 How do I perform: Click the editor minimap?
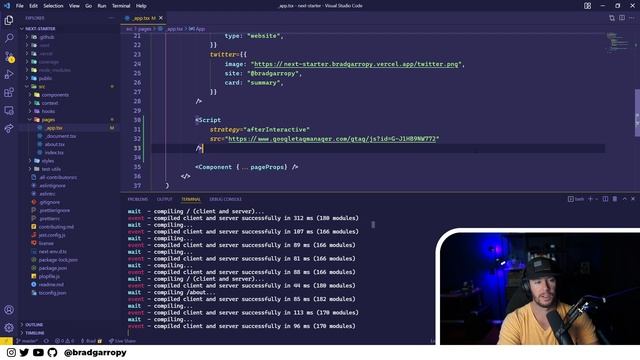(x=617, y=42)
